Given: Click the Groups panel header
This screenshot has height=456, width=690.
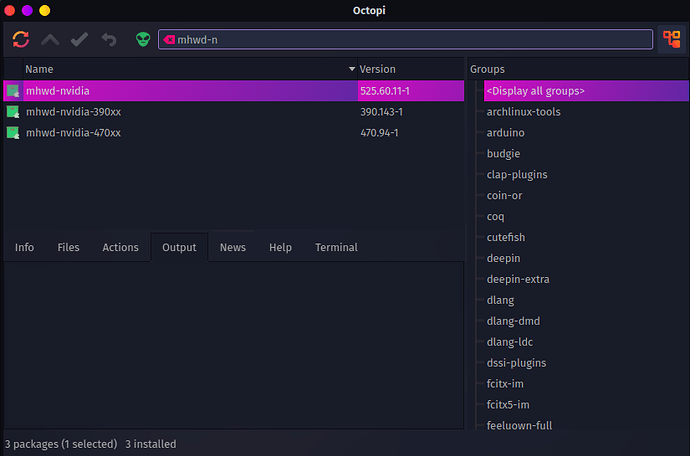Looking at the screenshot, I should 578,69.
